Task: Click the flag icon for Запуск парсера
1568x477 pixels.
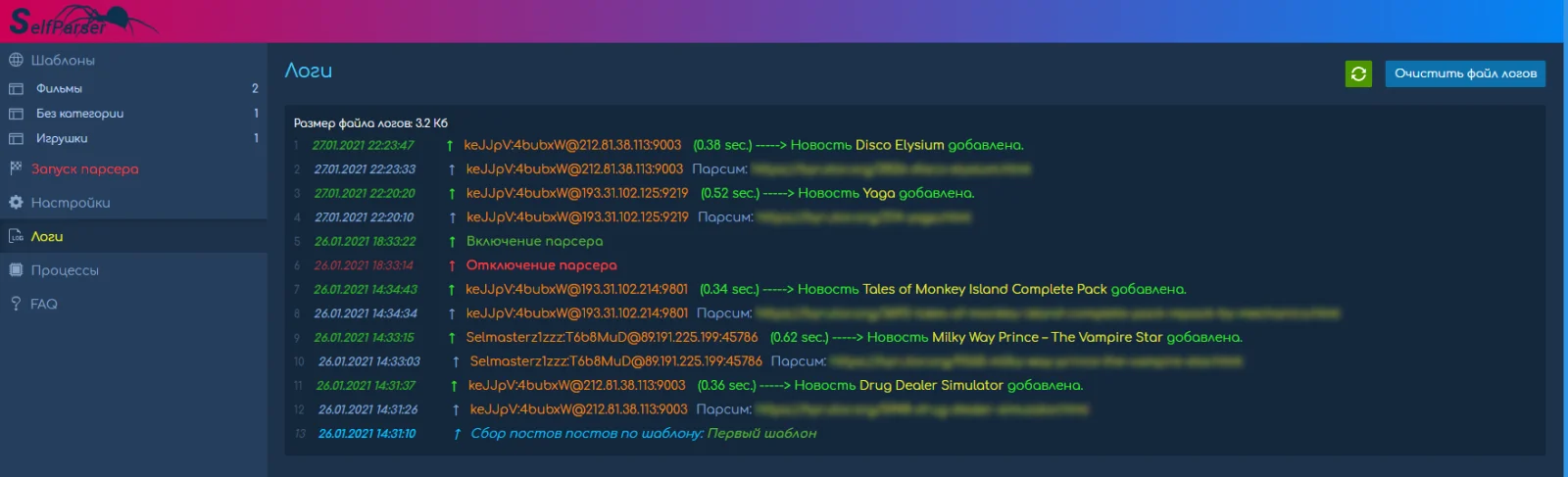Action: tap(16, 168)
